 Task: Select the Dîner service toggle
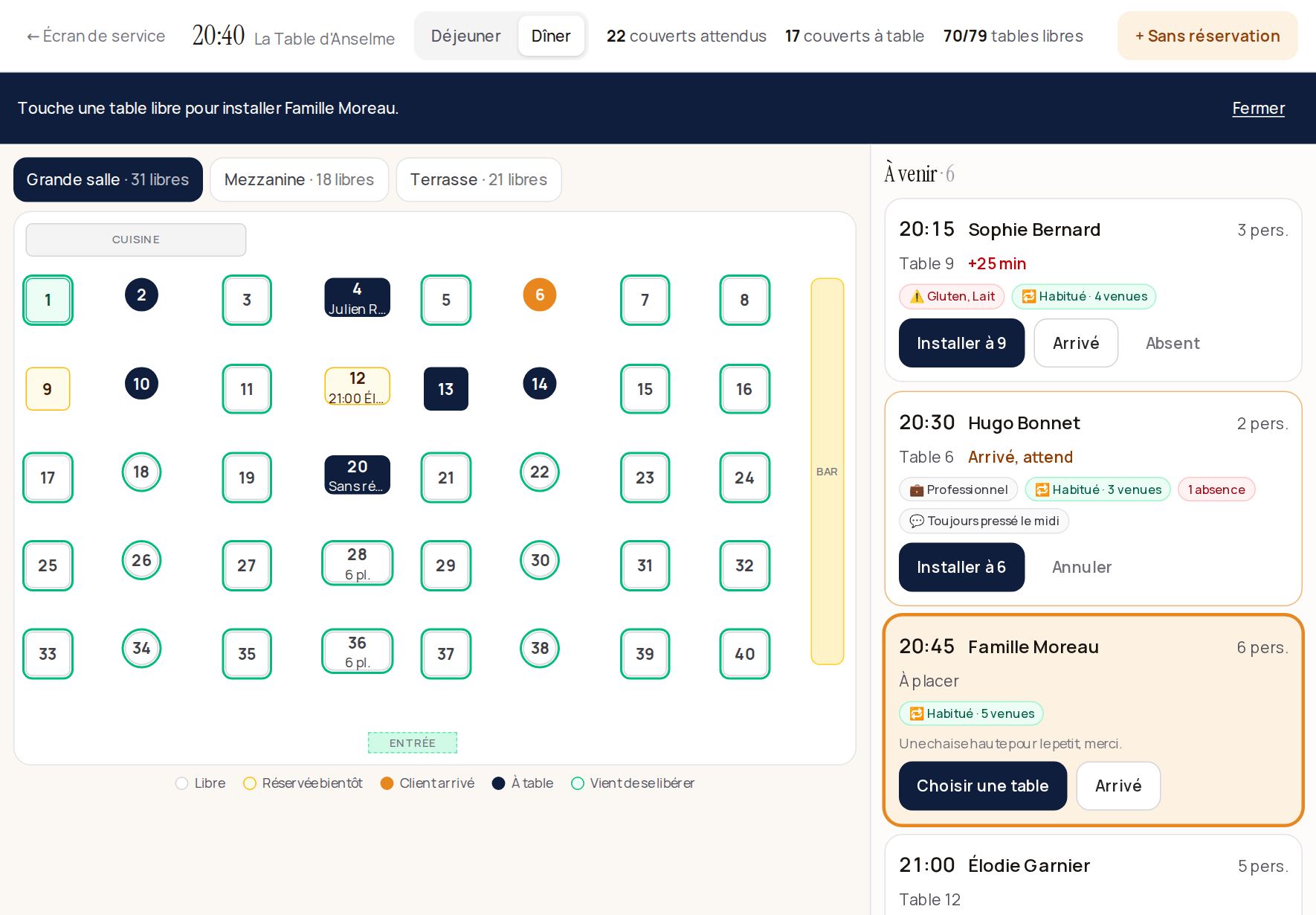pos(551,36)
